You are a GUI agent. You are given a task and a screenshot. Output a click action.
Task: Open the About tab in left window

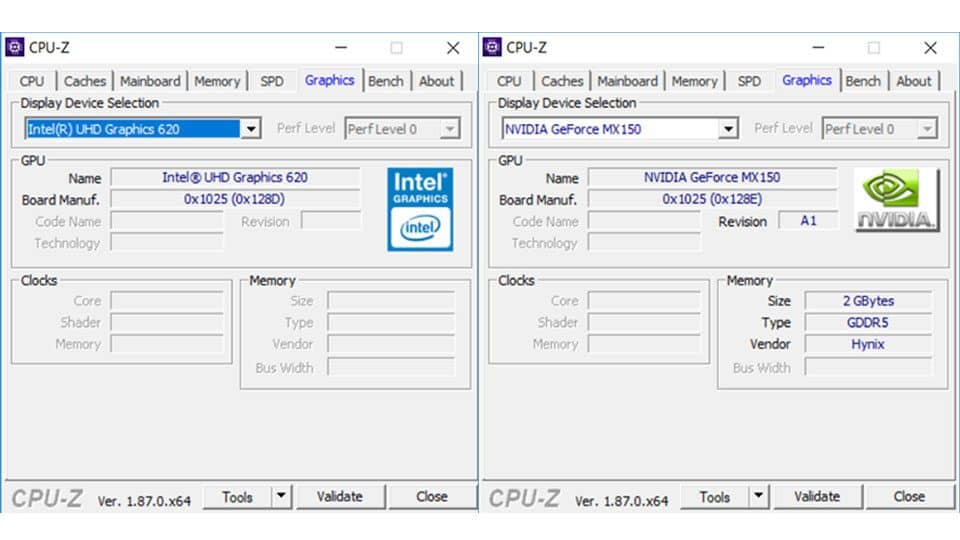click(x=436, y=81)
